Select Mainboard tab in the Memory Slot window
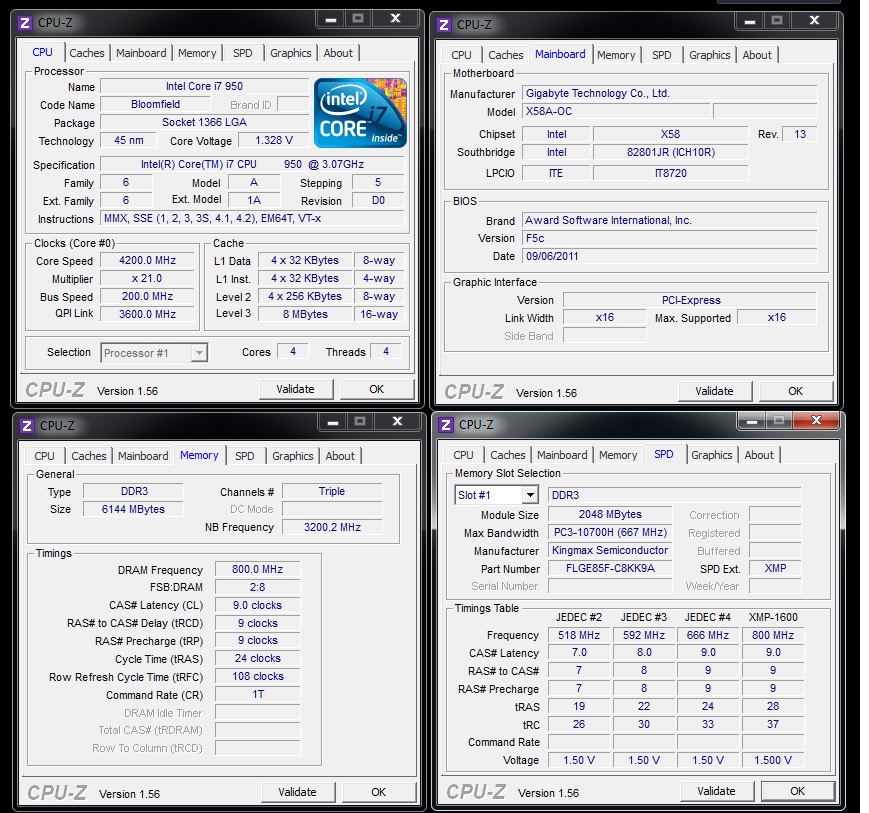Viewport: 869px width, 813px height. point(562,455)
